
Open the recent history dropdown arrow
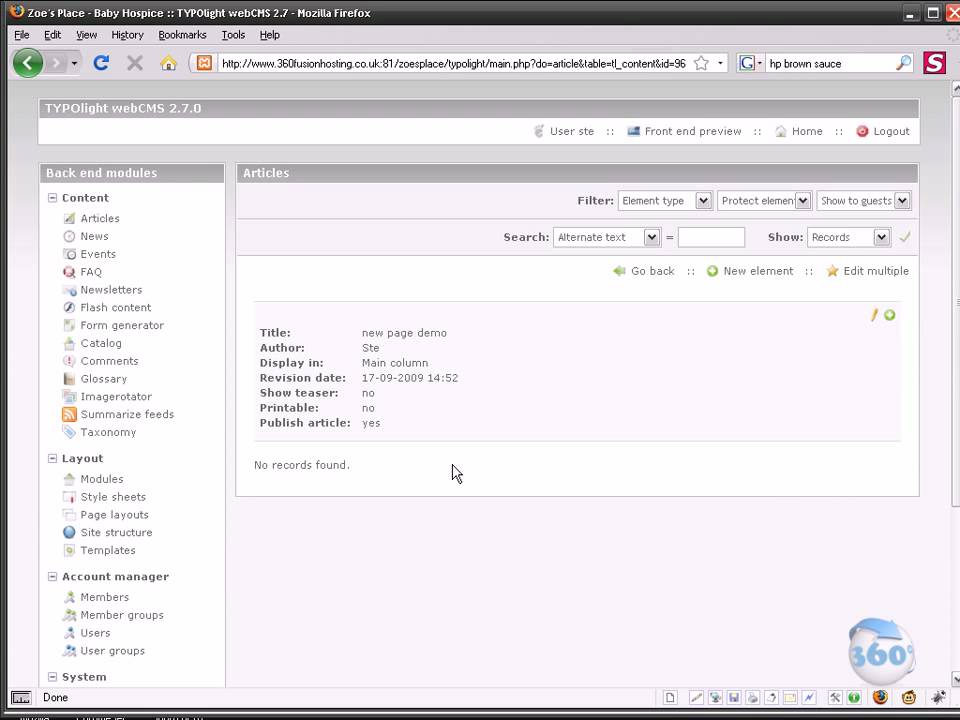click(74, 63)
